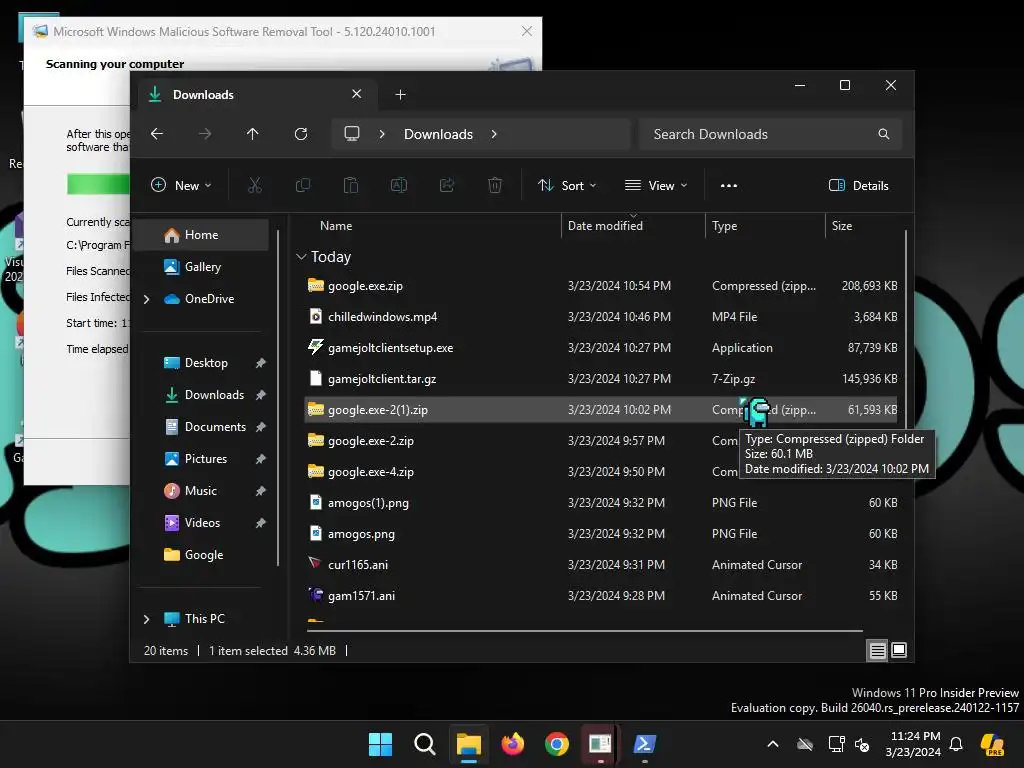Toggle the Details pane
The width and height of the screenshot is (1024, 768).
click(858, 185)
